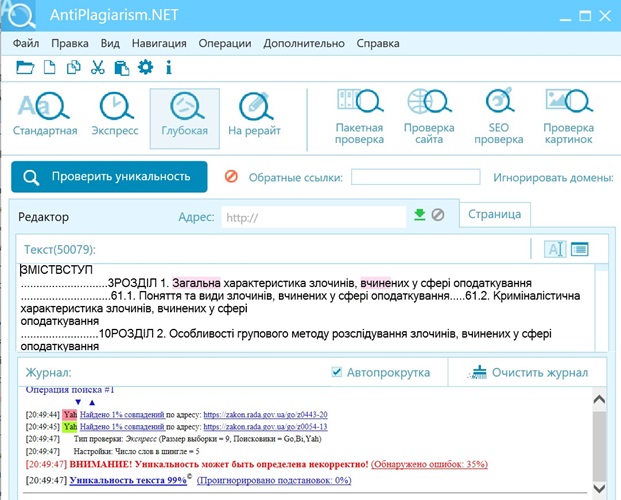
Task: Open the Файл menu
Action: [26, 43]
